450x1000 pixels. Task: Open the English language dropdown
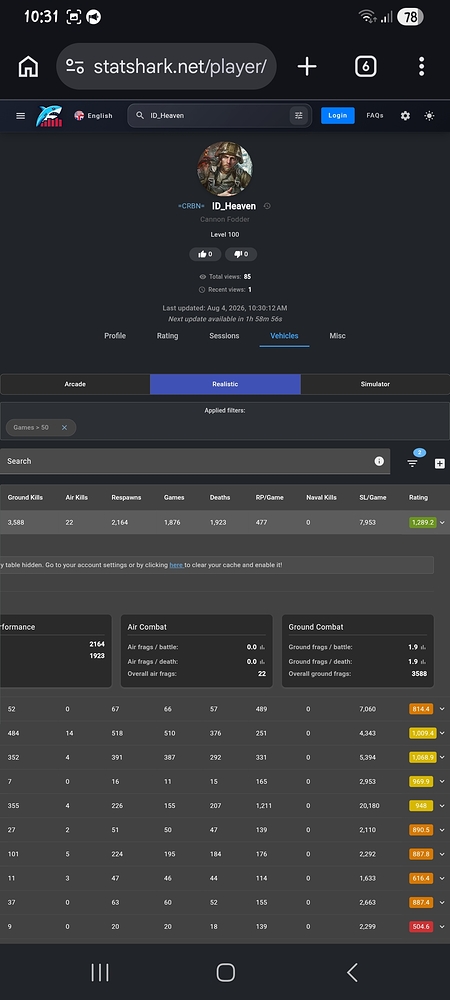pyautogui.click(x=93, y=115)
